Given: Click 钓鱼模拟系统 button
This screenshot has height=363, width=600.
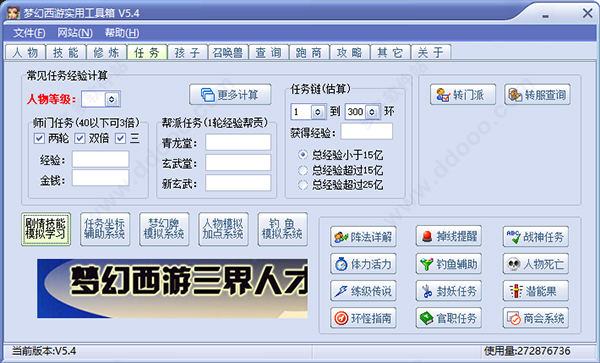Looking at the screenshot, I should (x=282, y=229).
